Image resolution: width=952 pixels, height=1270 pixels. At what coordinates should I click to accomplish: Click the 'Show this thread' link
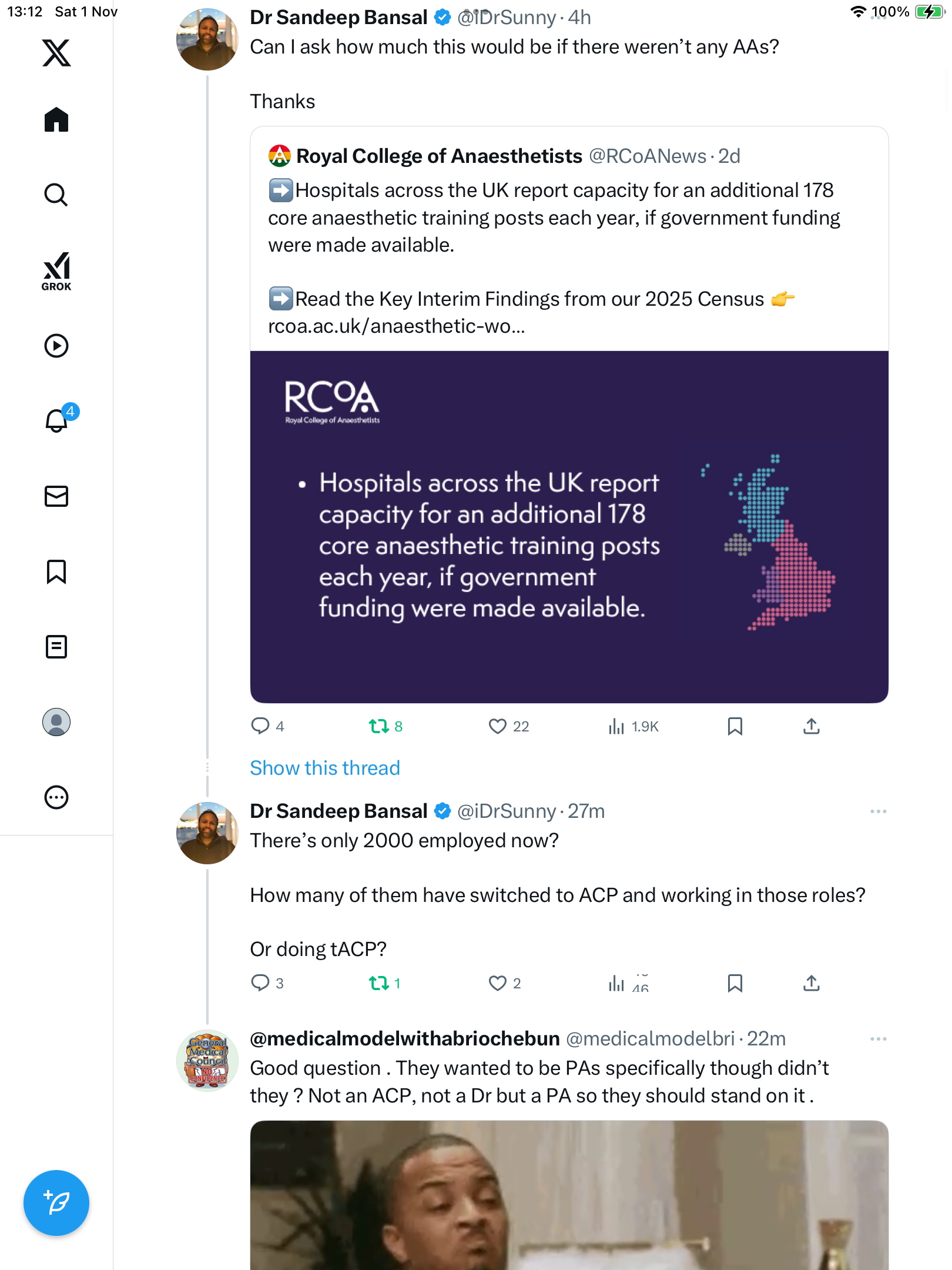click(x=325, y=768)
